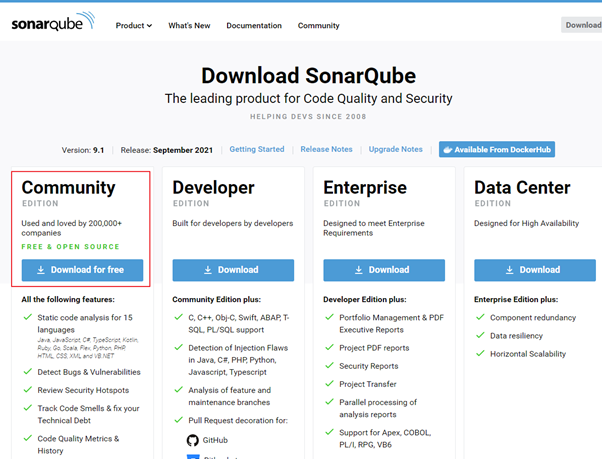The image size is (602, 459).
Task: Click checkmark beside Data resiliency
Action: pos(480,335)
